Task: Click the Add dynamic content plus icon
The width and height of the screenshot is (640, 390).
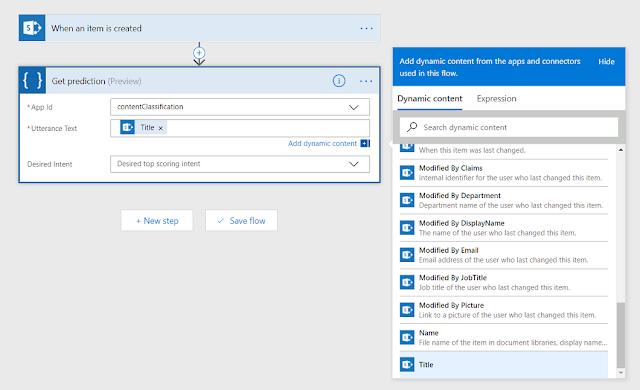Action: tap(365, 143)
